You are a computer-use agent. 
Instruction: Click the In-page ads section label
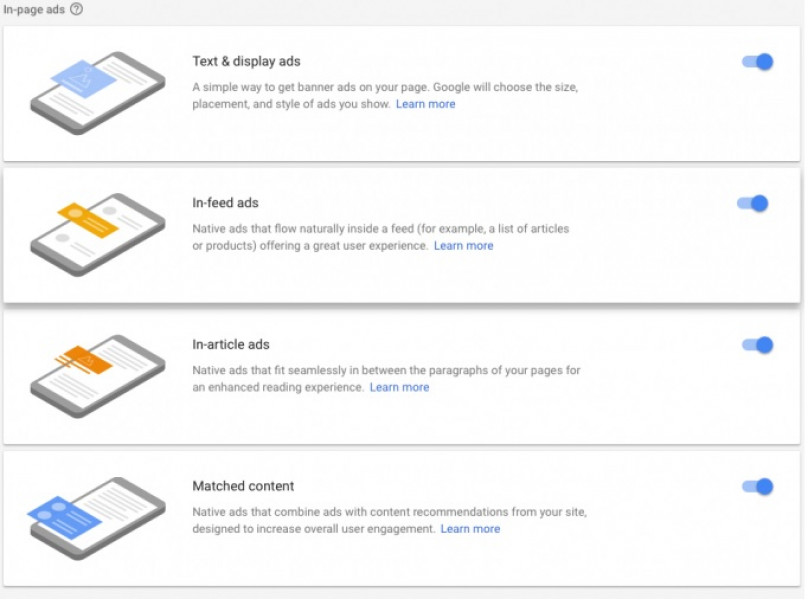pos(34,9)
